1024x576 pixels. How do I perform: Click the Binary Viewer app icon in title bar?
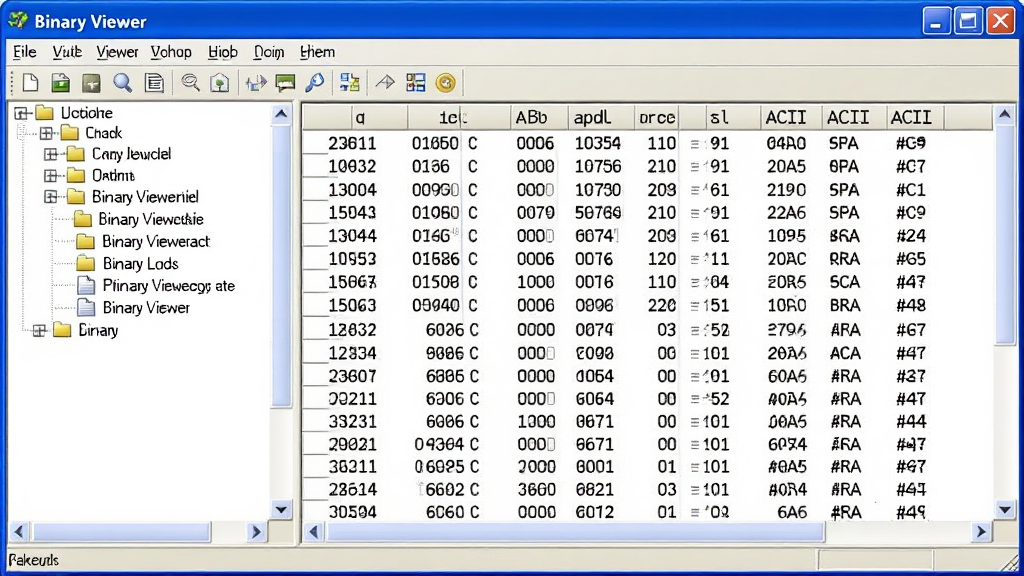18,21
